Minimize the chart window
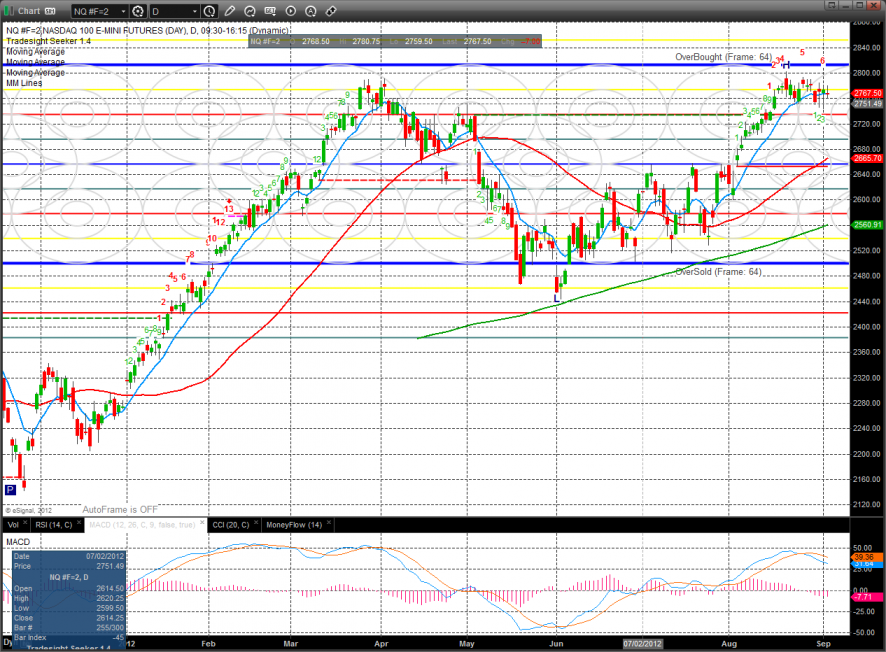886x652 pixels. click(x=845, y=5)
